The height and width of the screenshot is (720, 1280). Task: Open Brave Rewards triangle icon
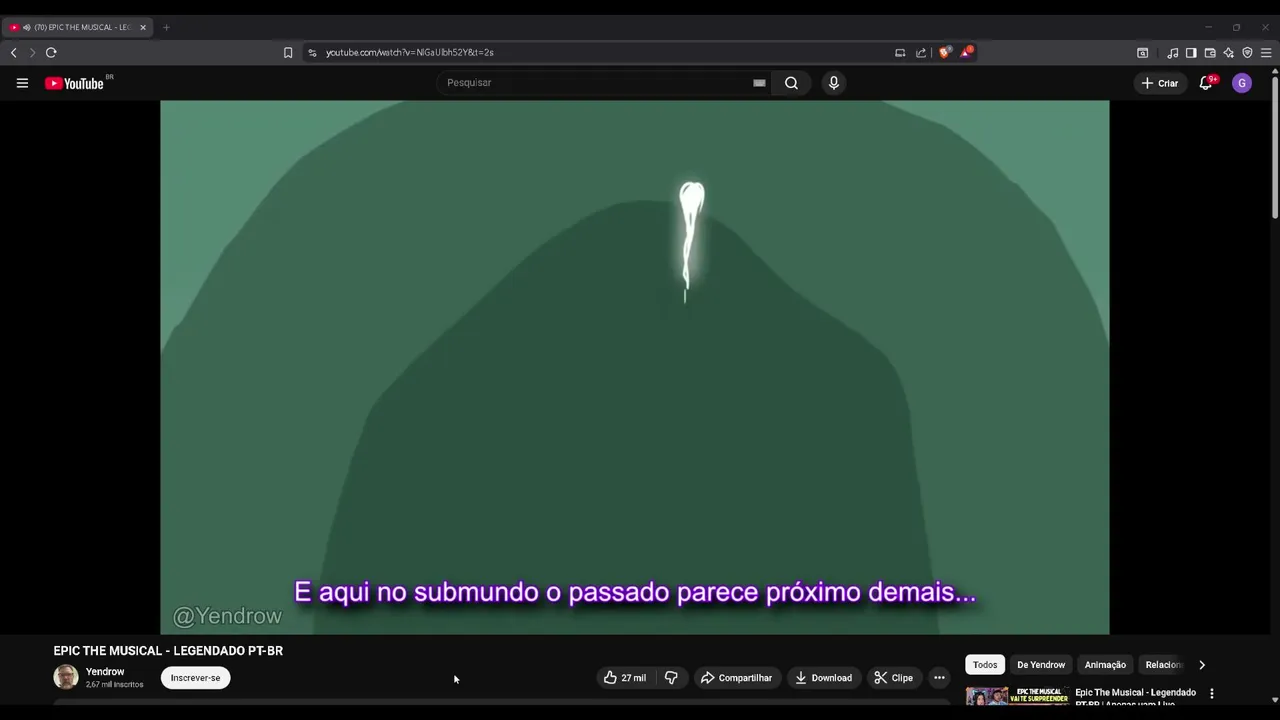[x=966, y=52]
